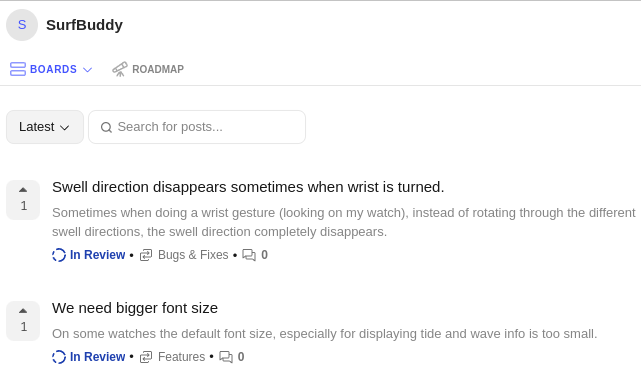
Task: Click the board icon next to Bugs & Fixes
Action: pos(146,255)
